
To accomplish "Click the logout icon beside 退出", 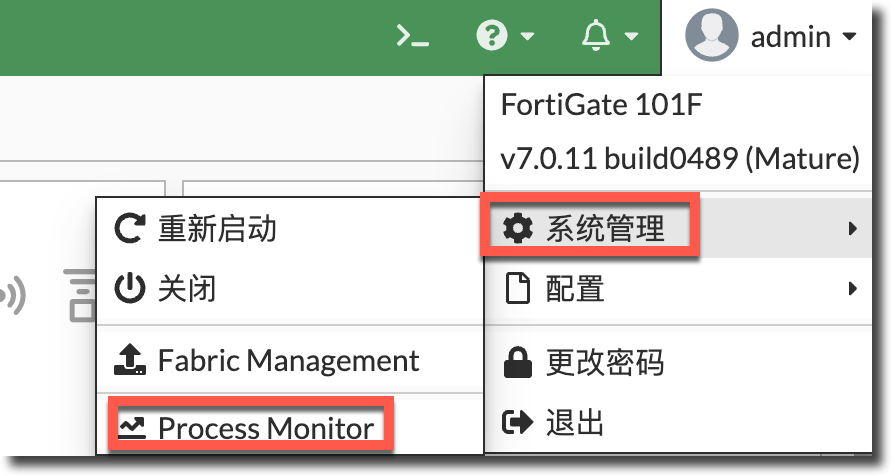I will point(517,423).
